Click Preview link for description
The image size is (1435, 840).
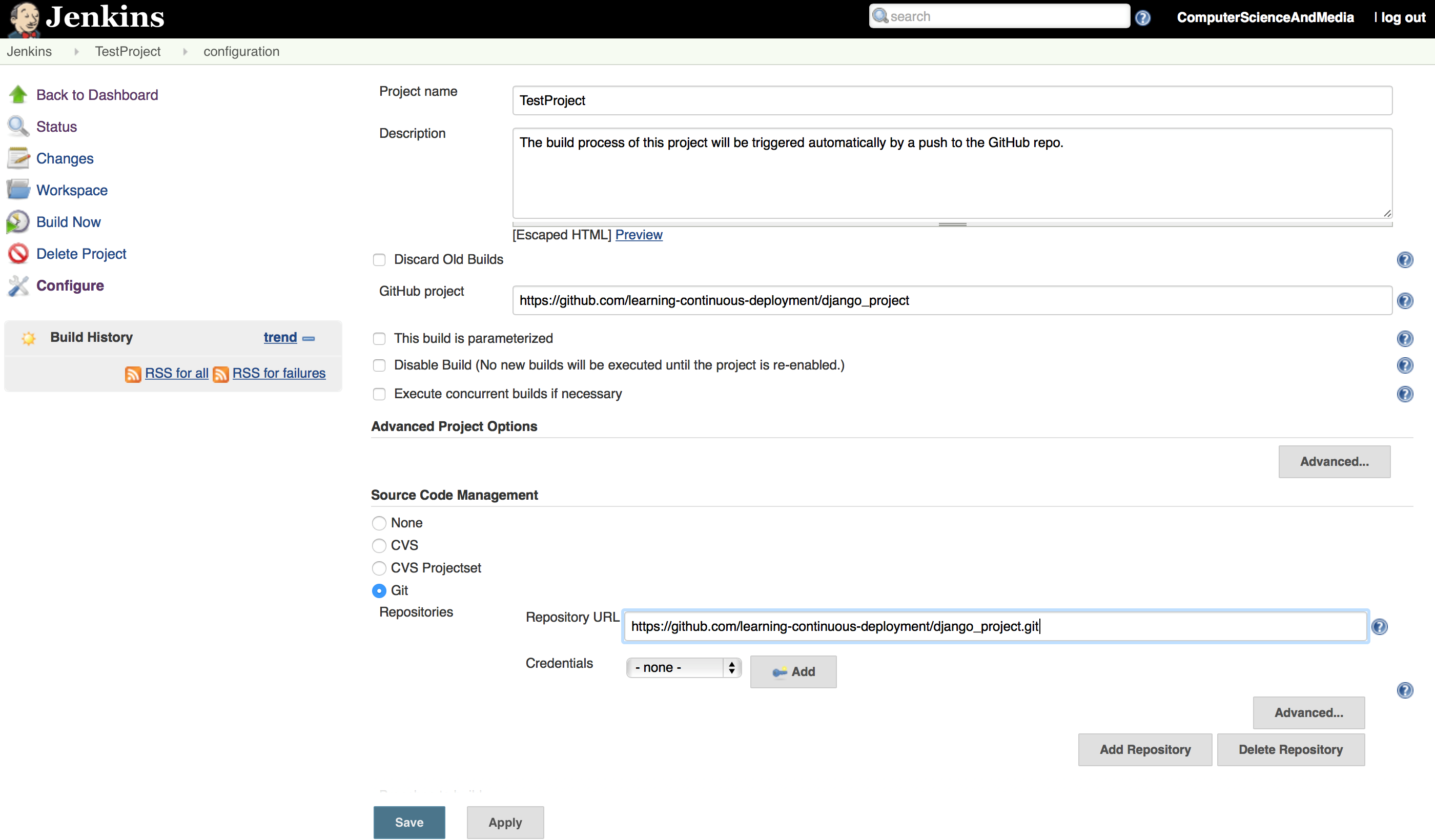[639, 234]
